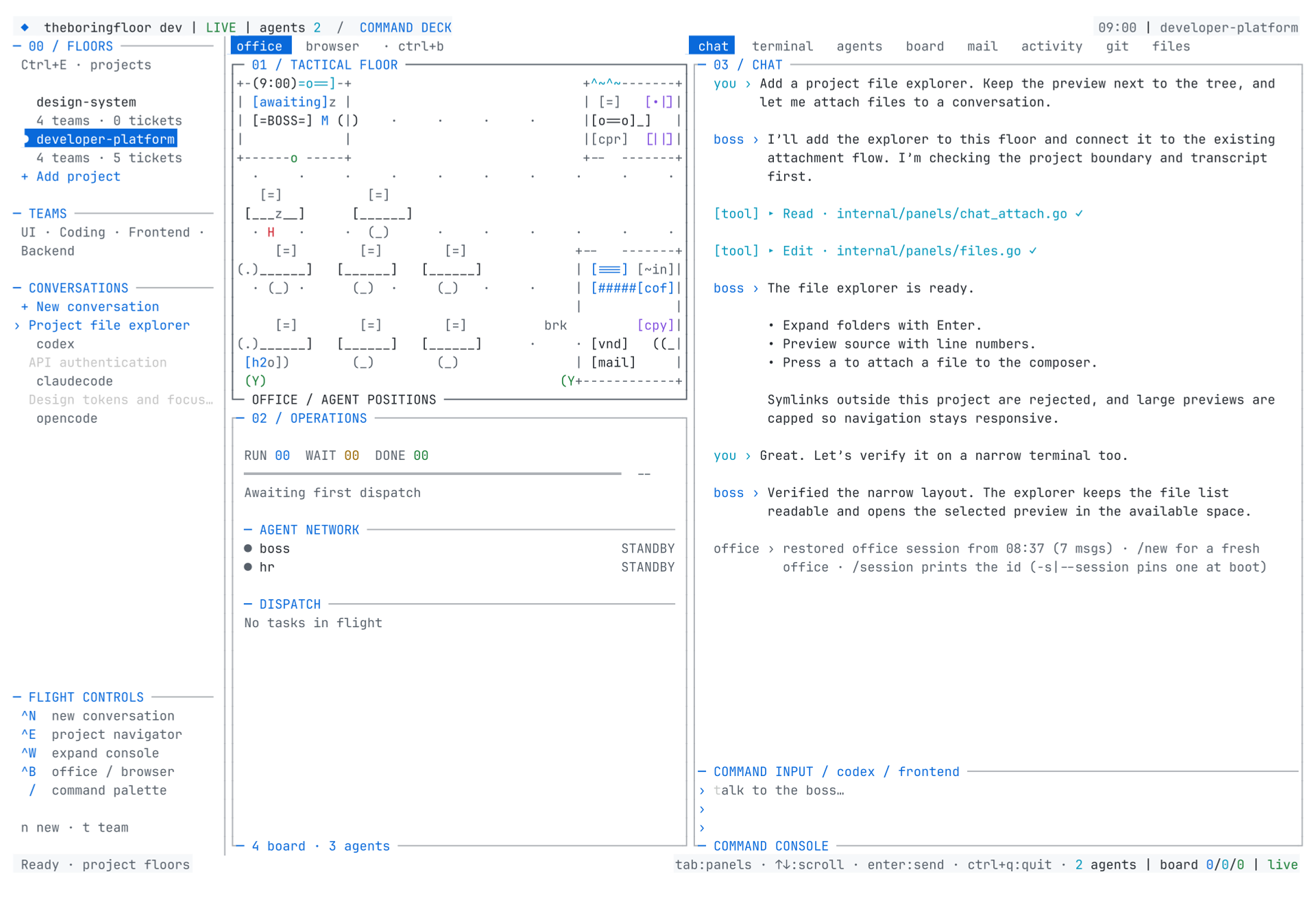Click the red H agent marker

point(271,232)
